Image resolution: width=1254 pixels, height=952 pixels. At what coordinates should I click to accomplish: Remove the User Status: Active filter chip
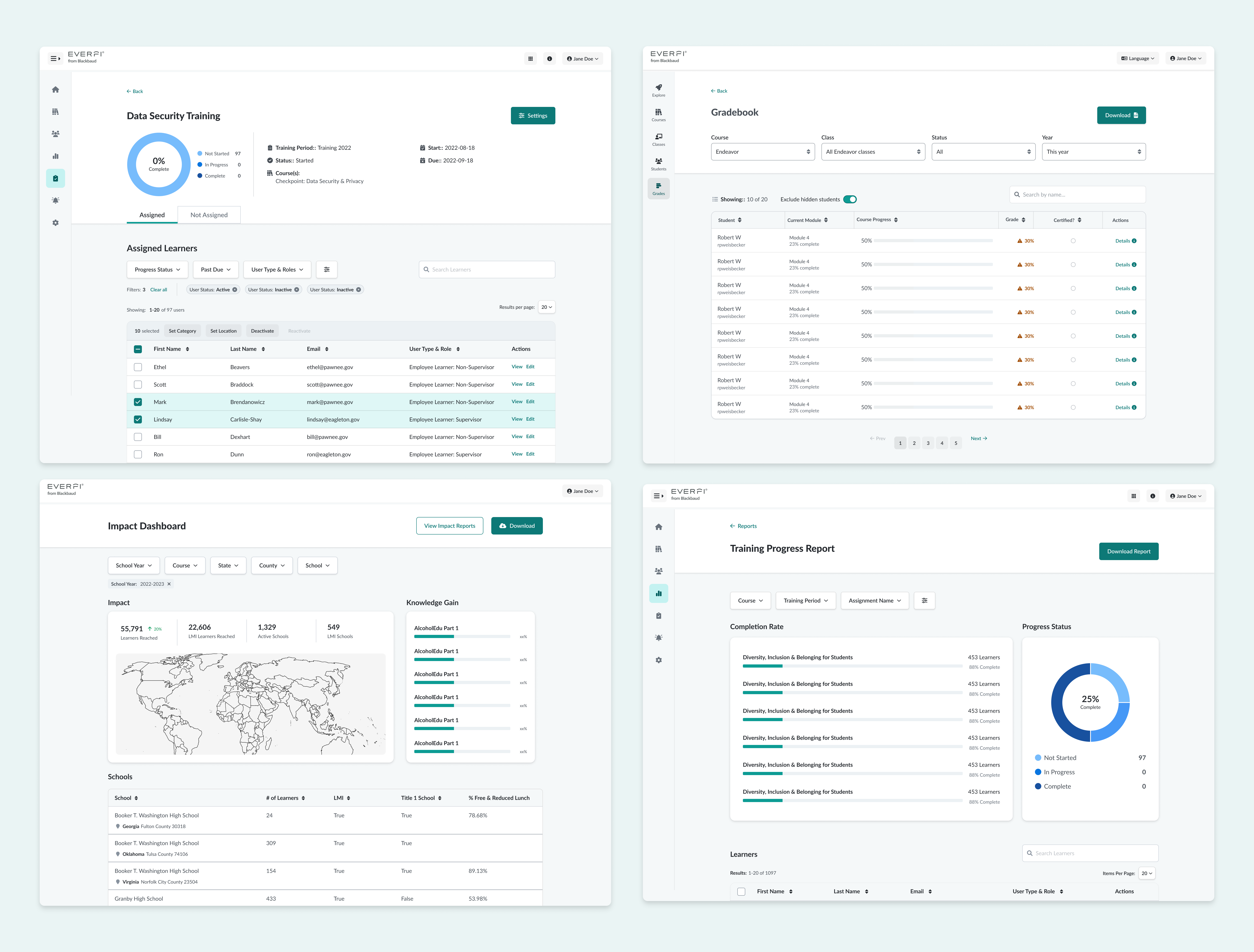[x=235, y=290]
